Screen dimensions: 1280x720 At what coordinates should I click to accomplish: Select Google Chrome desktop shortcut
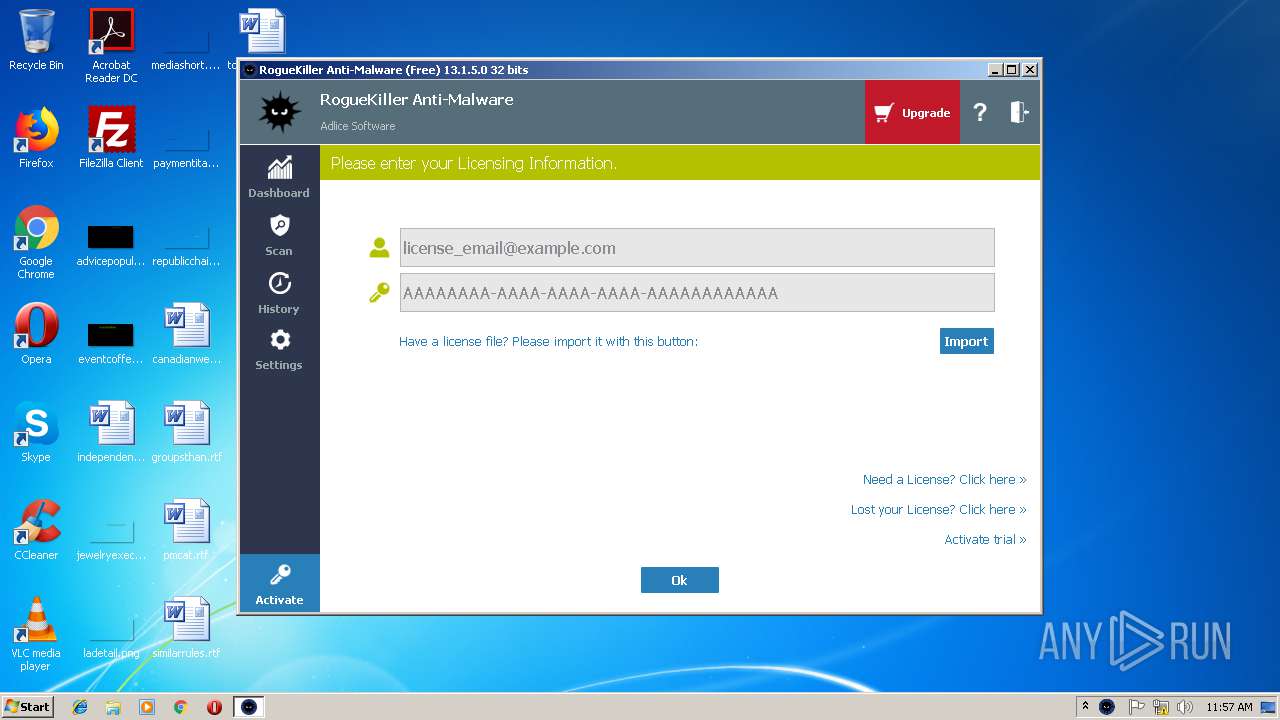(x=36, y=242)
